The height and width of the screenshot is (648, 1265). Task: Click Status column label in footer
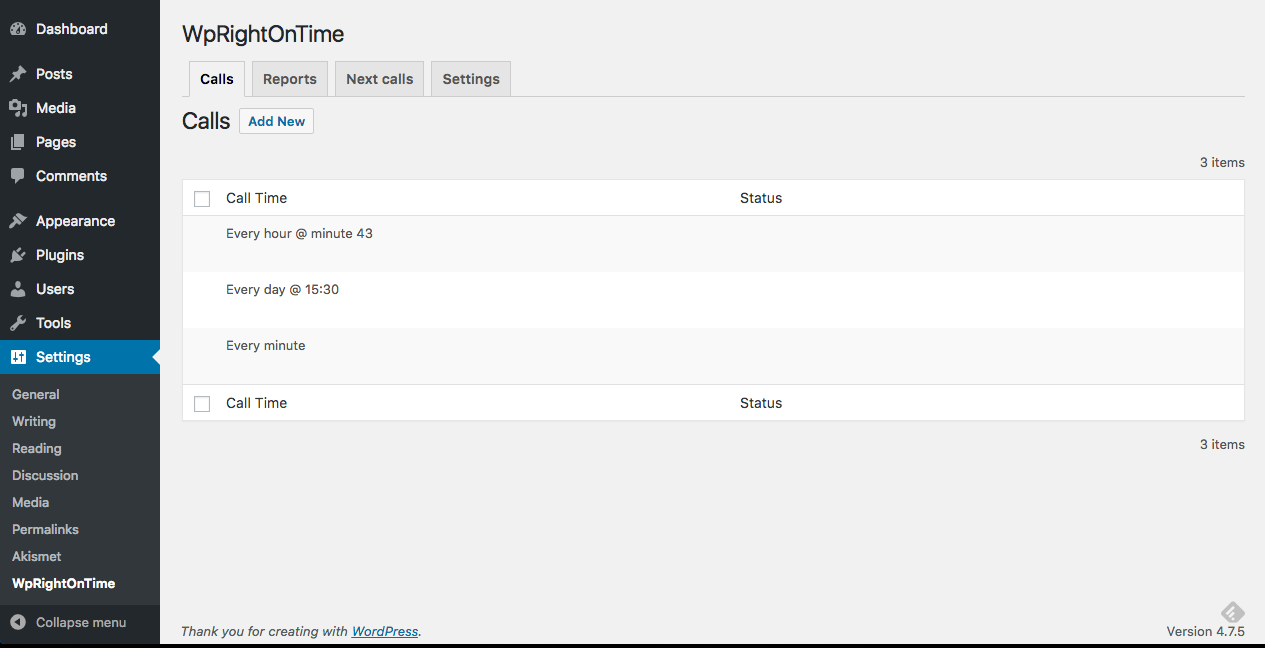click(x=761, y=403)
